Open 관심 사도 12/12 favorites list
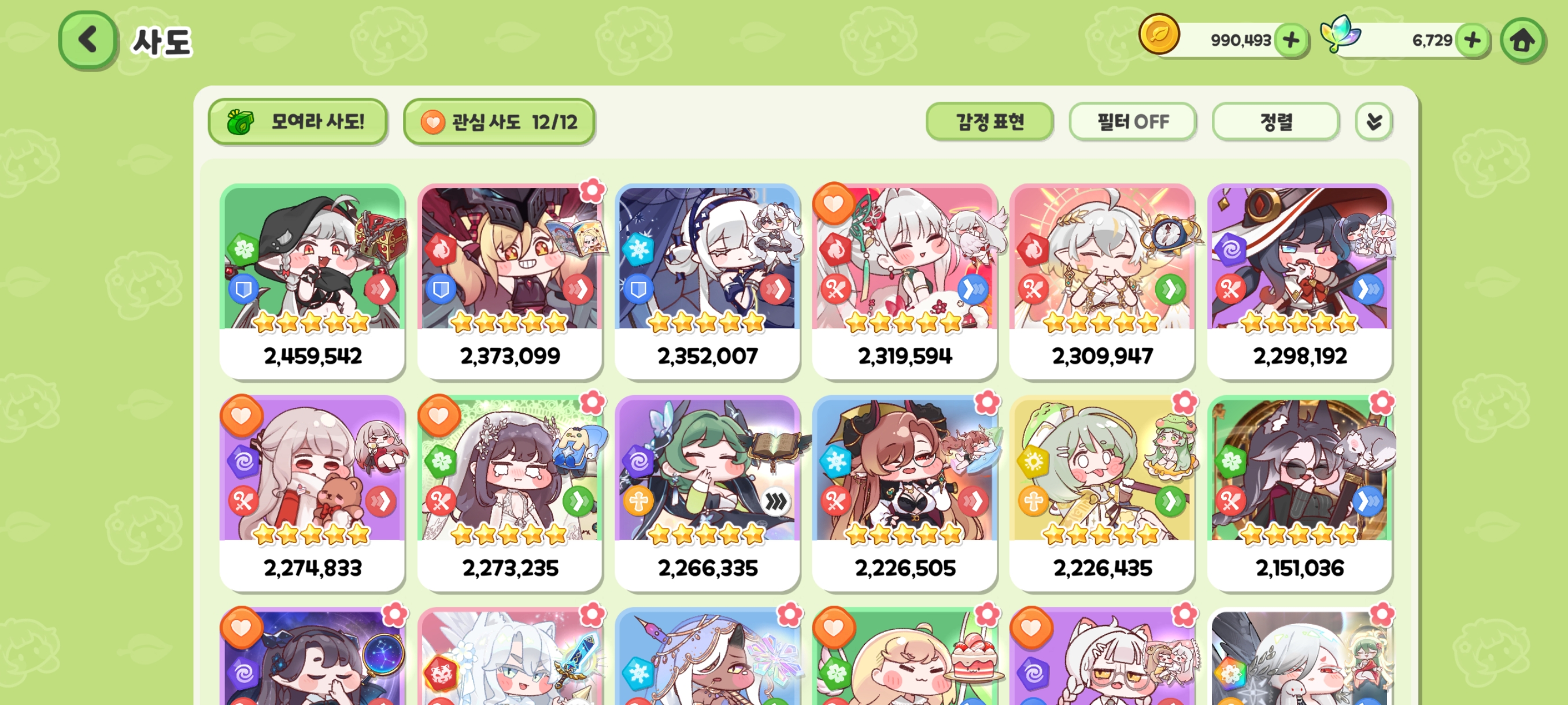This screenshot has height=705, width=1568. (x=498, y=122)
